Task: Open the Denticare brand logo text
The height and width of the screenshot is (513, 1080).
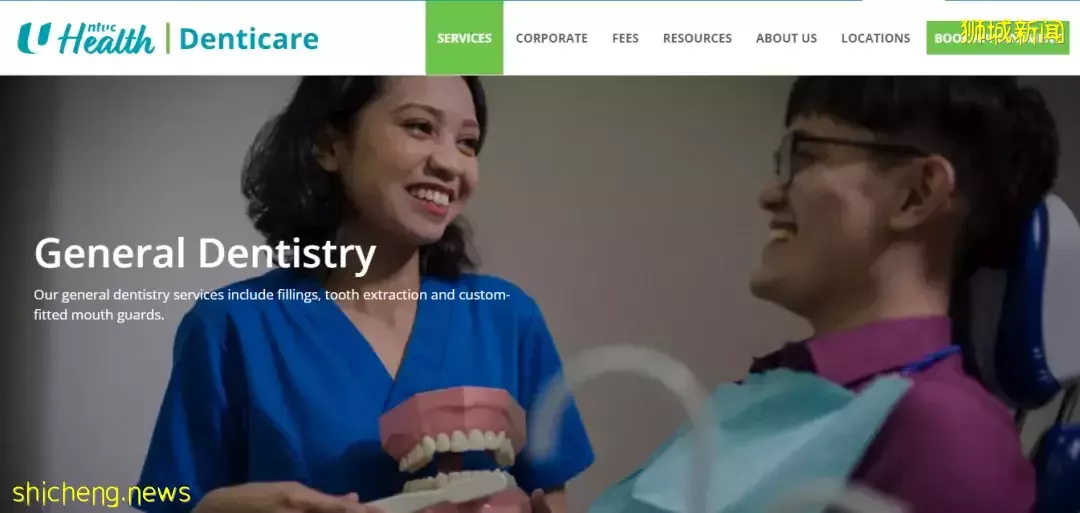Action: pyautogui.click(x=249, y=39)
